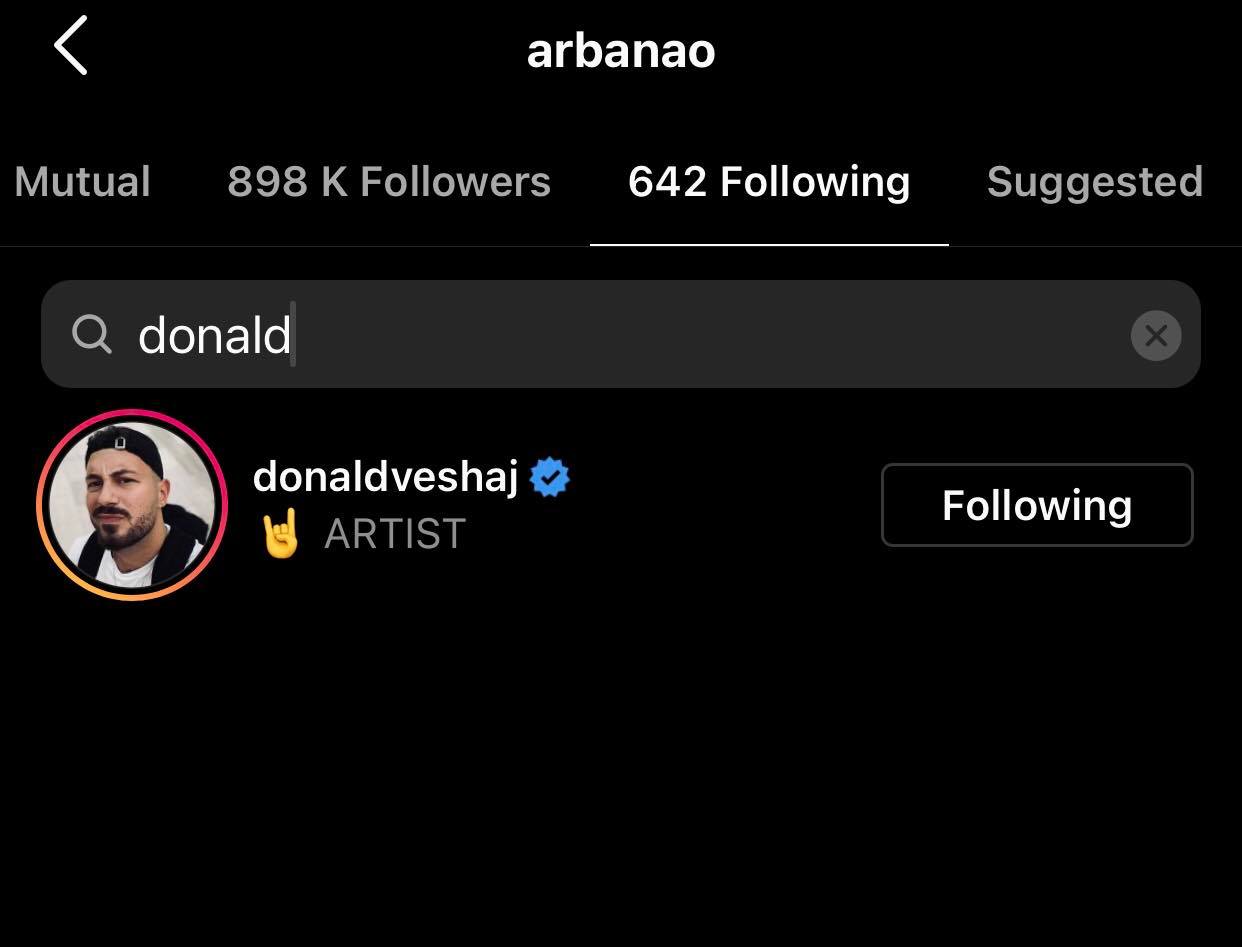Open donaldveshaj's story via profile picture

point(132,504)
